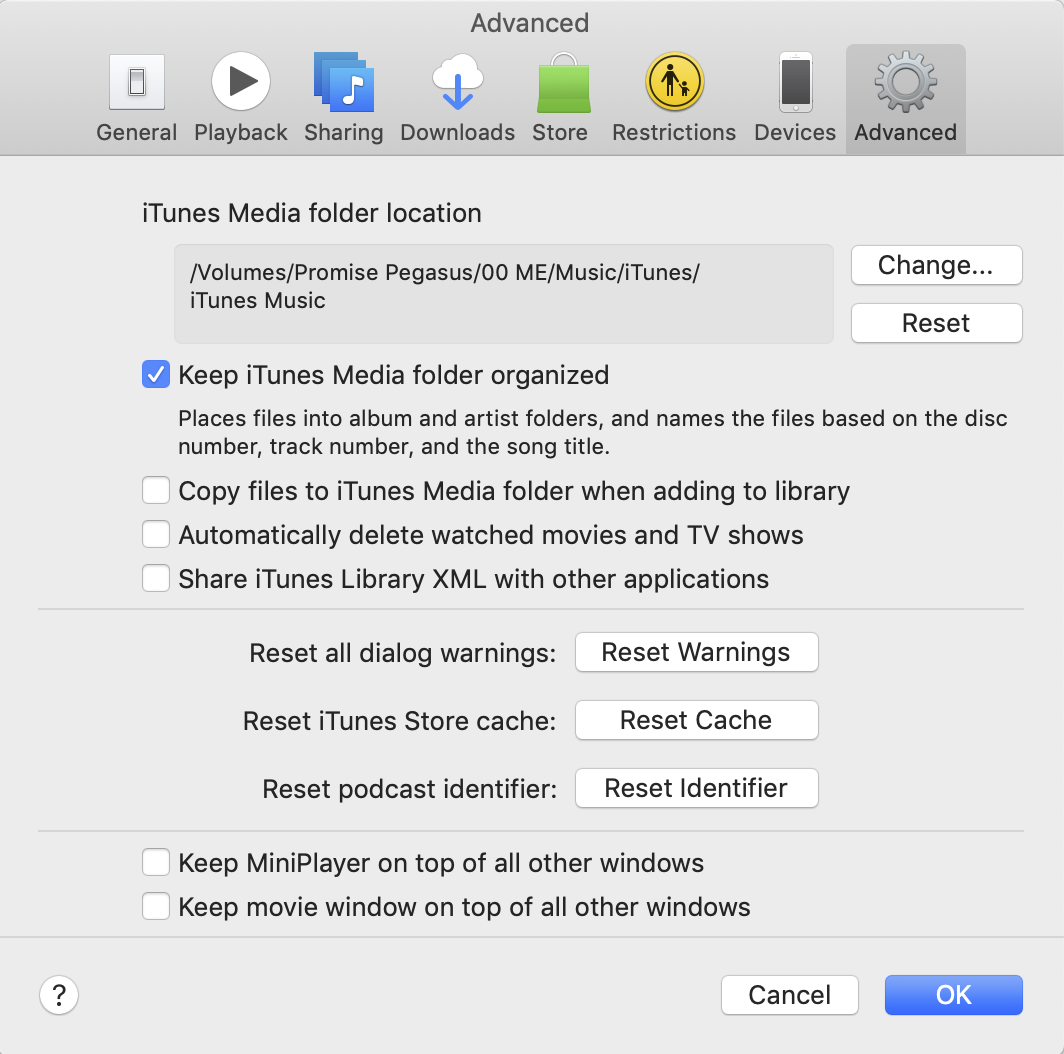Screen dimensions: 1064x1054
Task: Enable Keep movie window on top checkbox
Action: click(x=156, y=906)
